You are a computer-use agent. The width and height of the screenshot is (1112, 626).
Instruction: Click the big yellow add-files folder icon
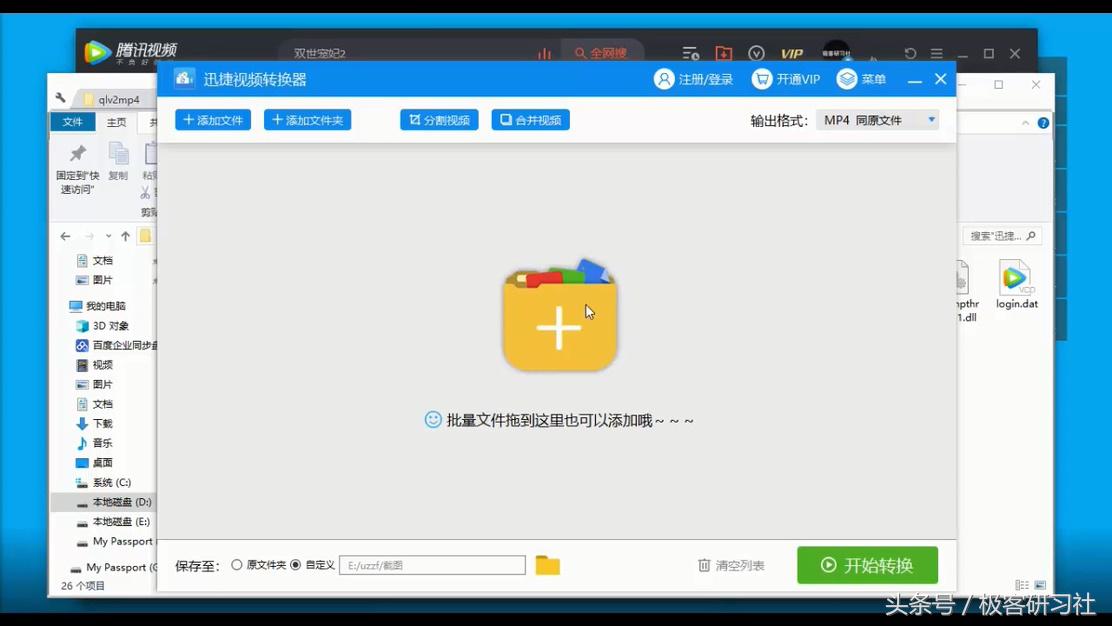pyautogui.click(x=560, y=316)
